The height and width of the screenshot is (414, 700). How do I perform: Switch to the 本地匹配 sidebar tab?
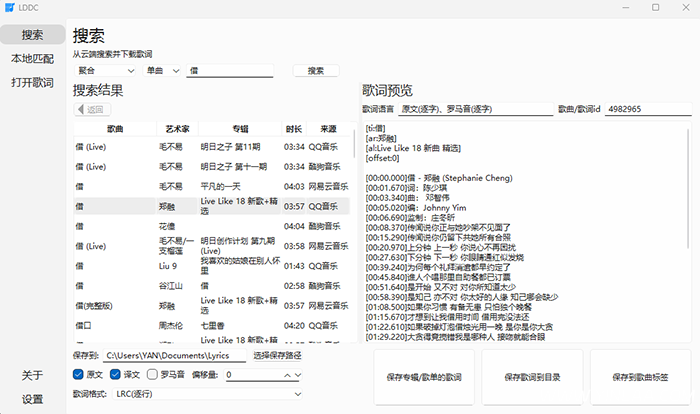[x=33, y=59]
